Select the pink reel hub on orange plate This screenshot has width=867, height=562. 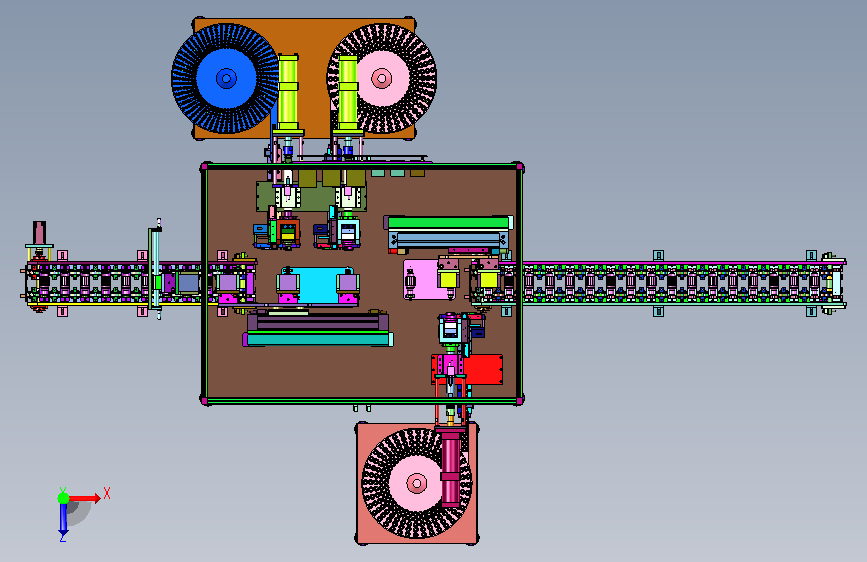pyautogui.click(x=382, y=78)
